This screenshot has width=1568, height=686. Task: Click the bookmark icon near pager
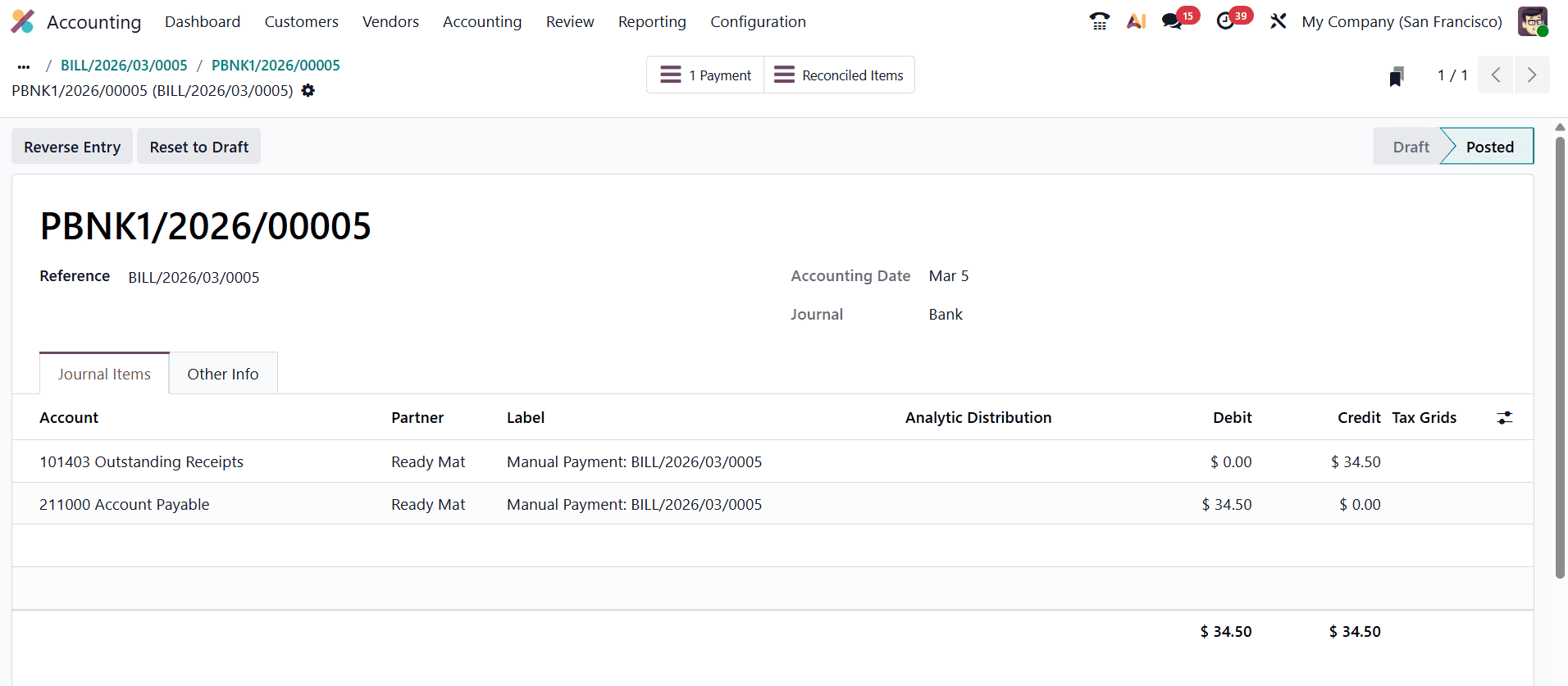click(1397, 76)
